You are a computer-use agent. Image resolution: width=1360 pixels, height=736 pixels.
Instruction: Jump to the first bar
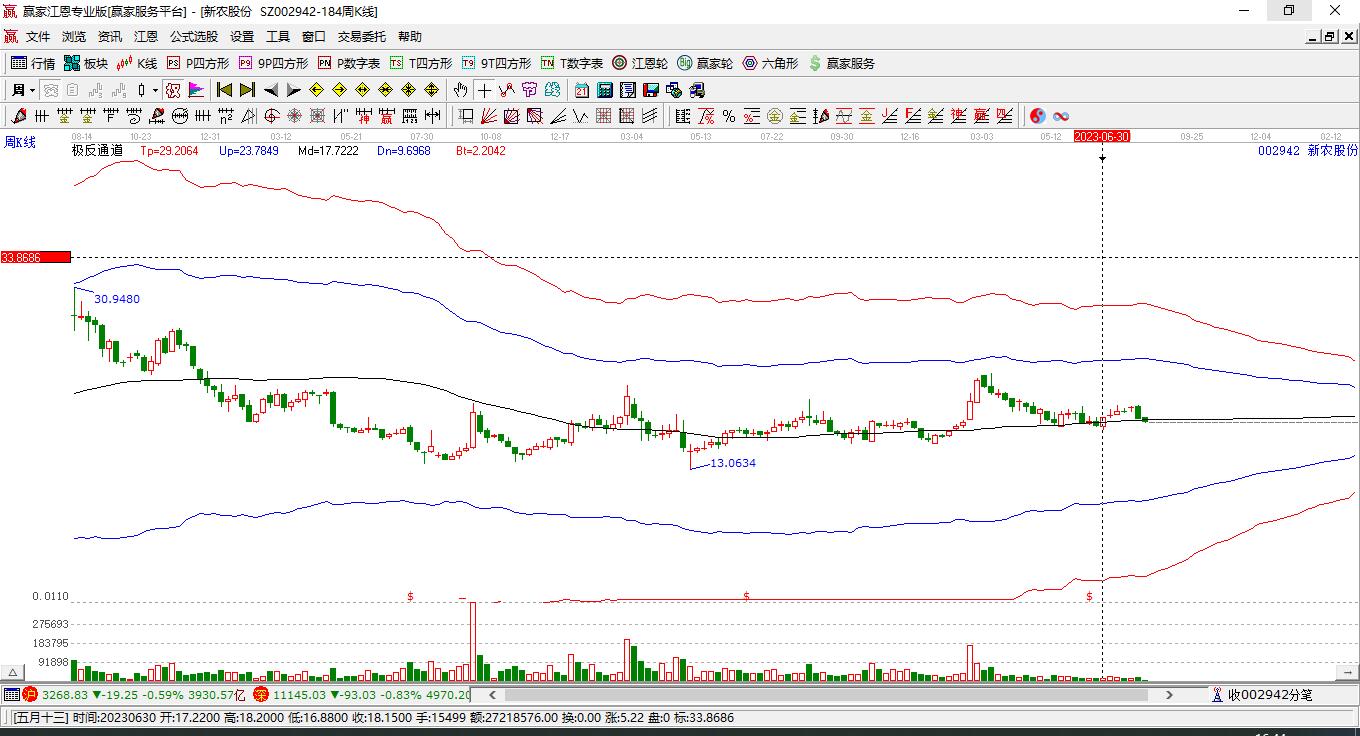pyautogui.click(x=224, y=90)
